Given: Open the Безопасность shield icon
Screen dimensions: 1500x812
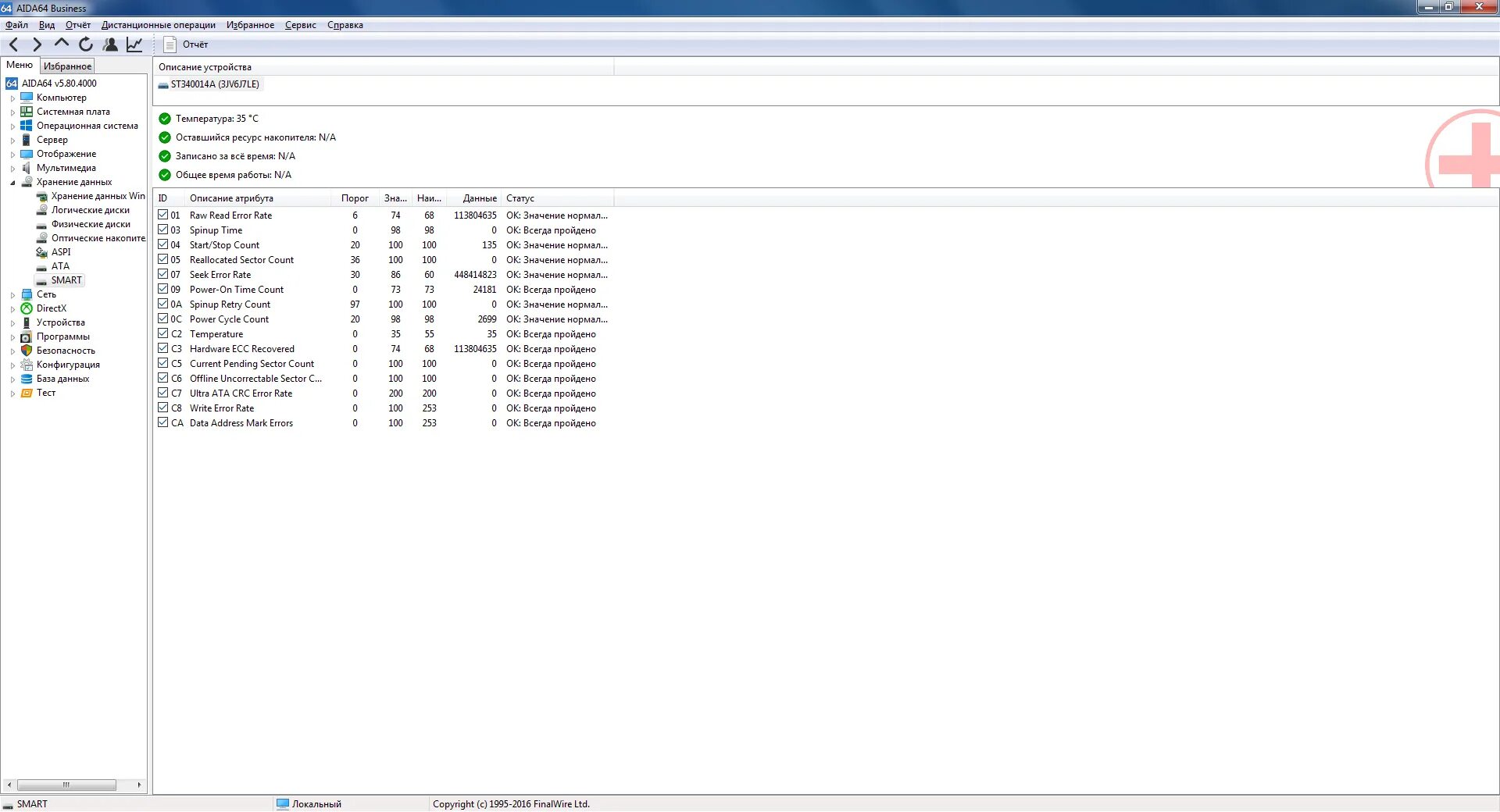Looking at the screenshot, I should (27, 351).
